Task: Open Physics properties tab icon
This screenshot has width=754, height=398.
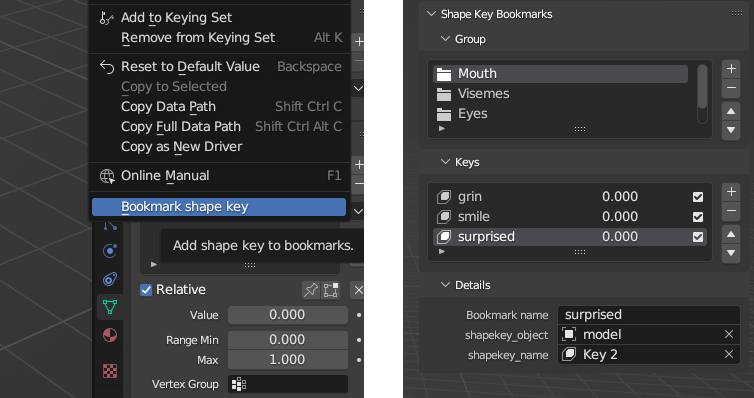Action: (x=110, y=250)
